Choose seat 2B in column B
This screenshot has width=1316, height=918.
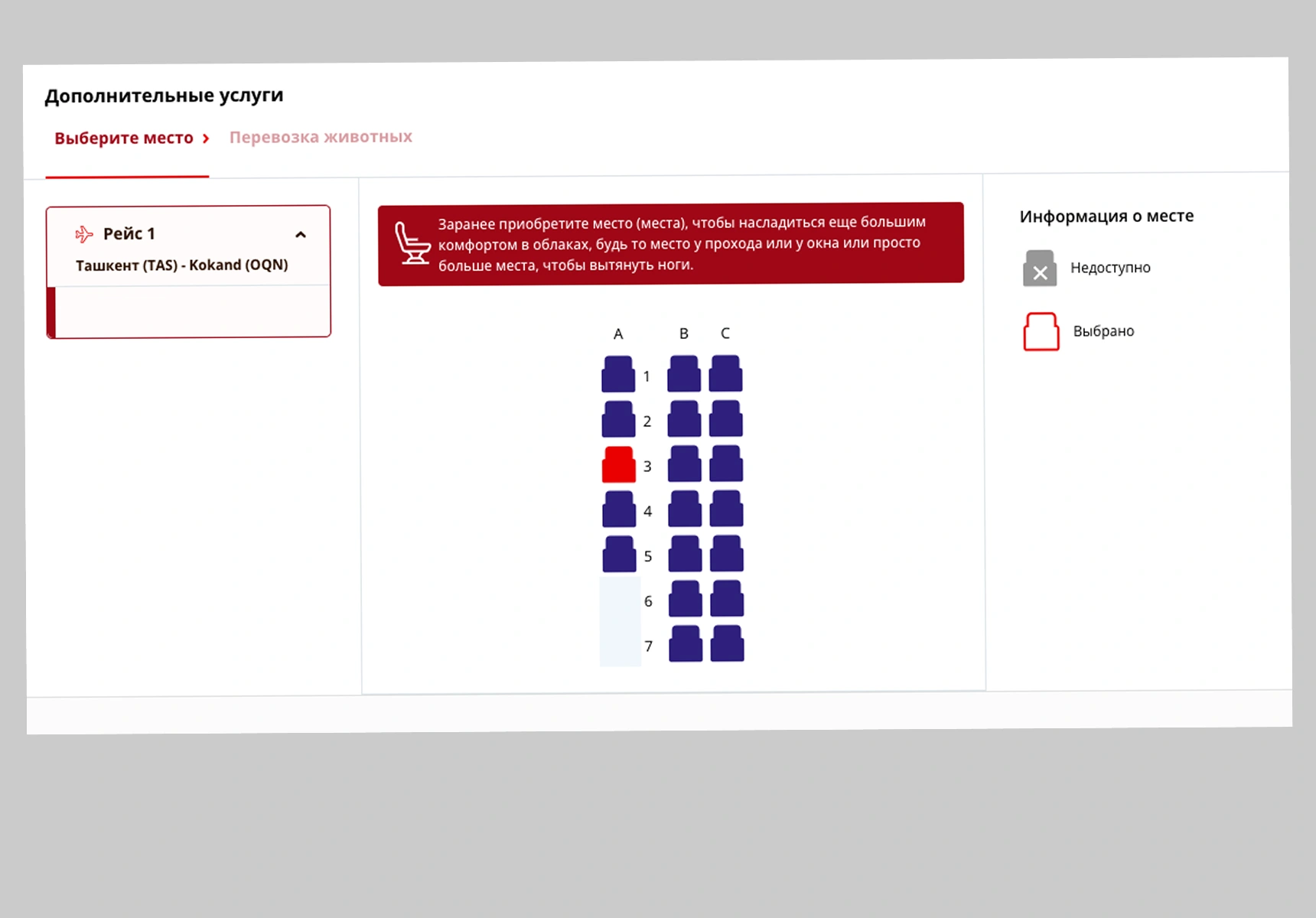[685, 418]
